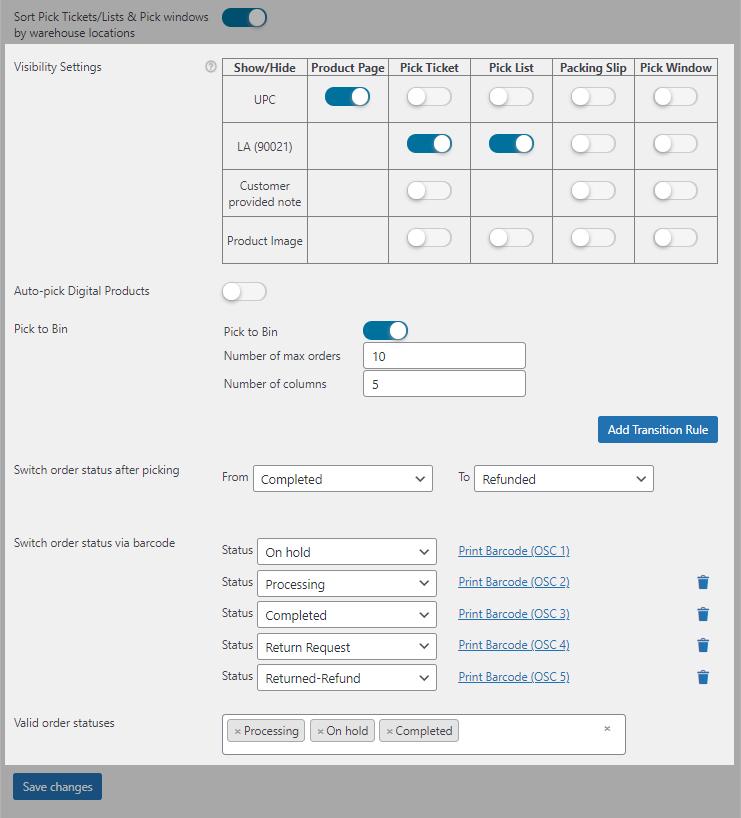The height and width of the screenshot is (818, 741).
Task: Click the Add Transition Rule button
Action: tap(657, 429)
